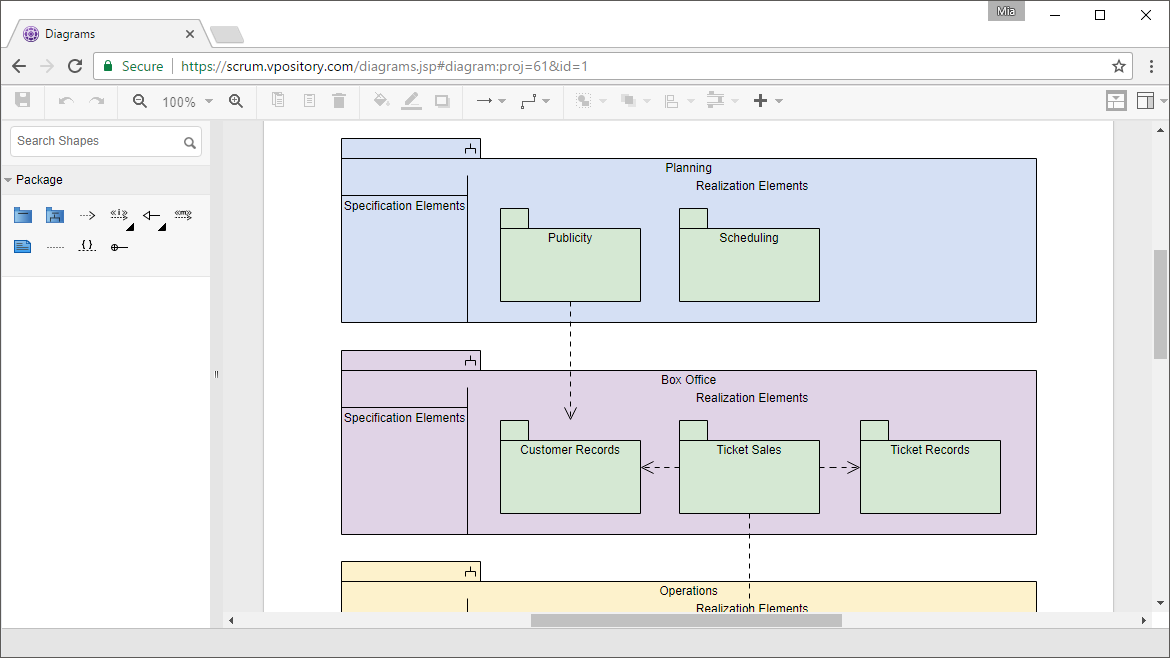Viewport: 1170px width, 658px height.
Task: Select the Ticket Sales package
Action: tap(749, 467)
